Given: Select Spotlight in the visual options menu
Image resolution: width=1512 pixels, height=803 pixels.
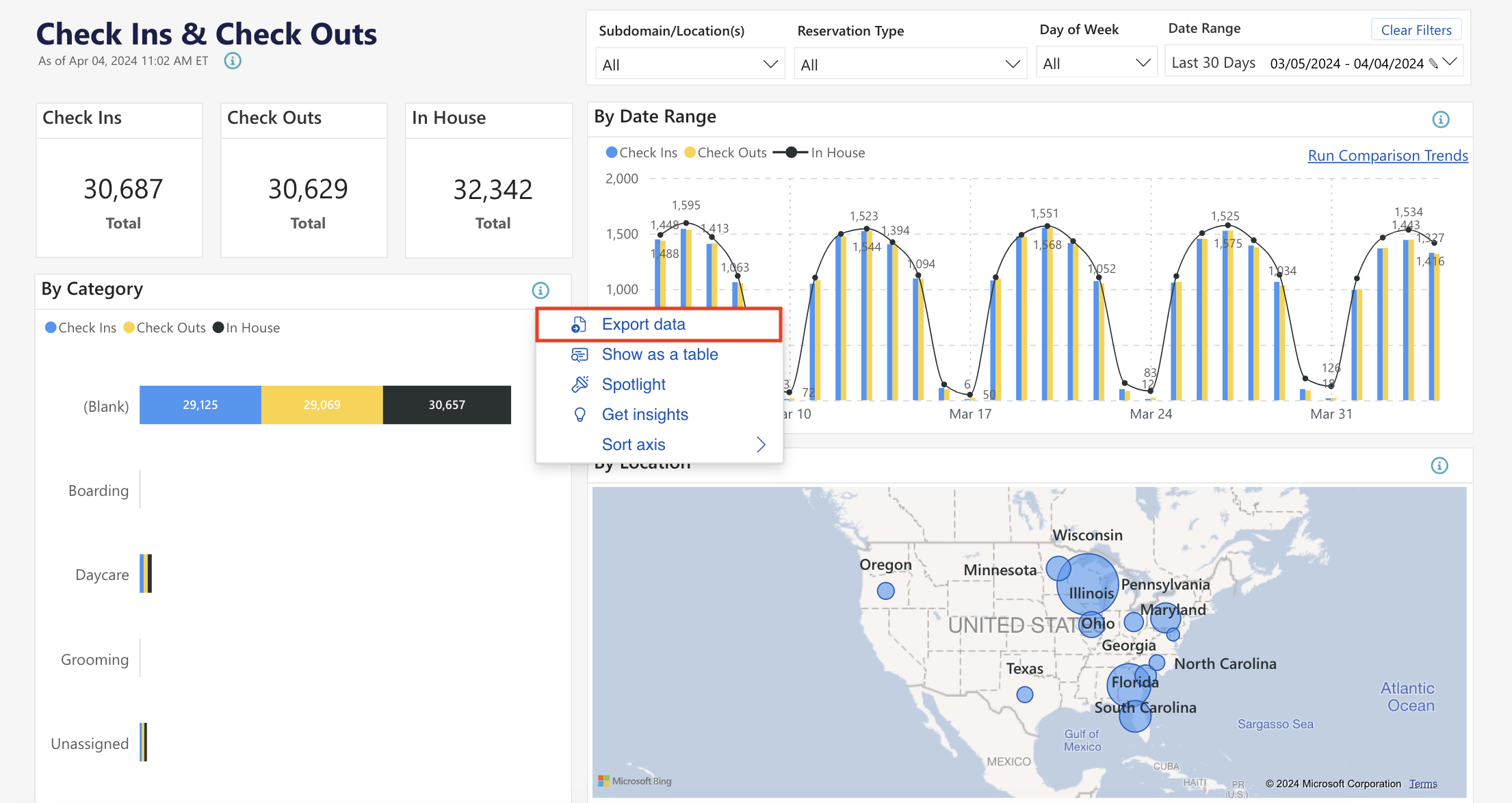Looking at the screenshot, I should click(x=633, y=384).
